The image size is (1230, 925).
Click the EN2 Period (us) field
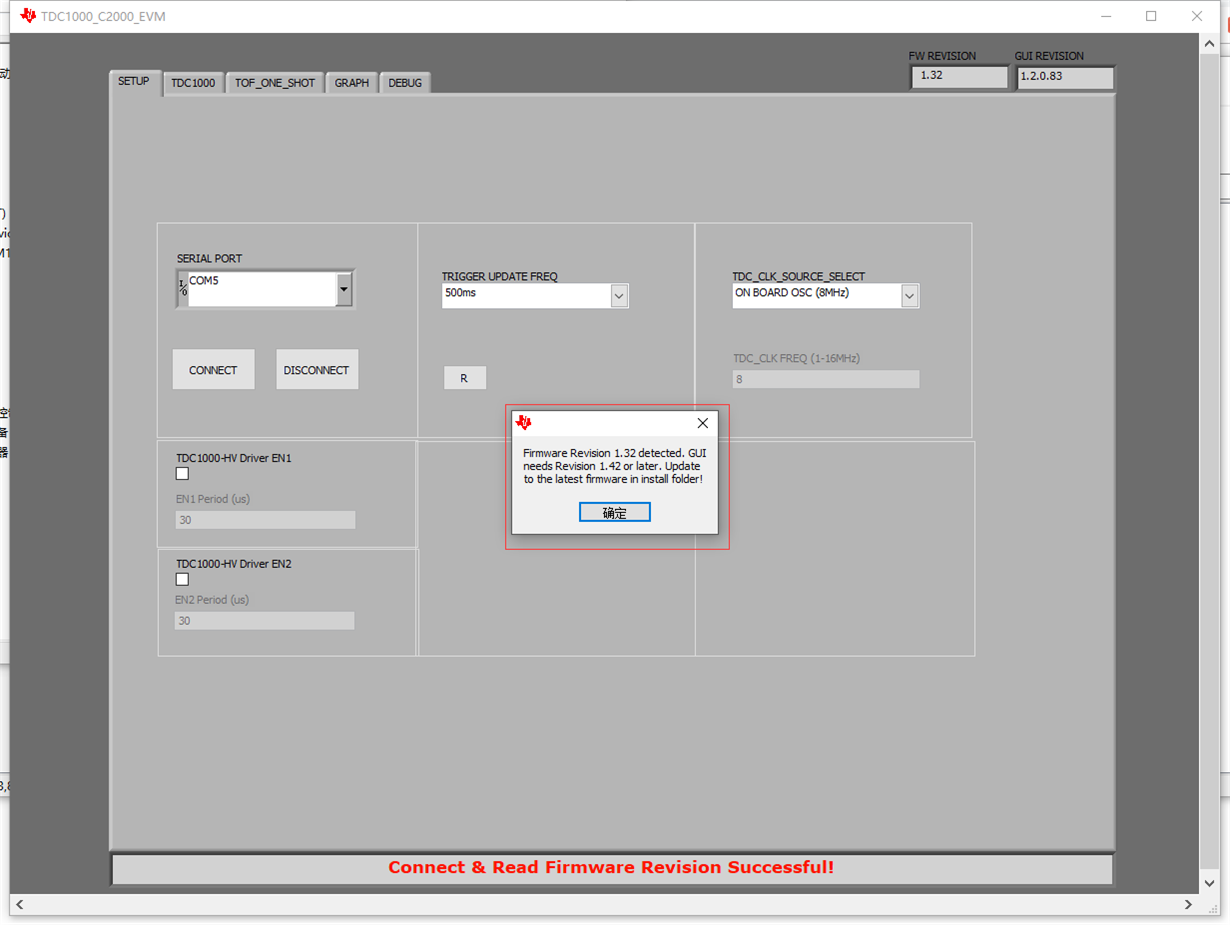(264, 621)
